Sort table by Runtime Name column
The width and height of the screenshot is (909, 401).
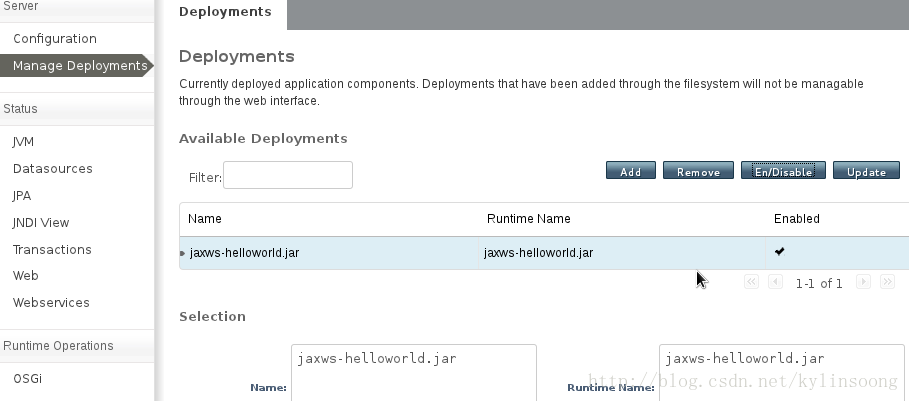(x=529, y=218)
